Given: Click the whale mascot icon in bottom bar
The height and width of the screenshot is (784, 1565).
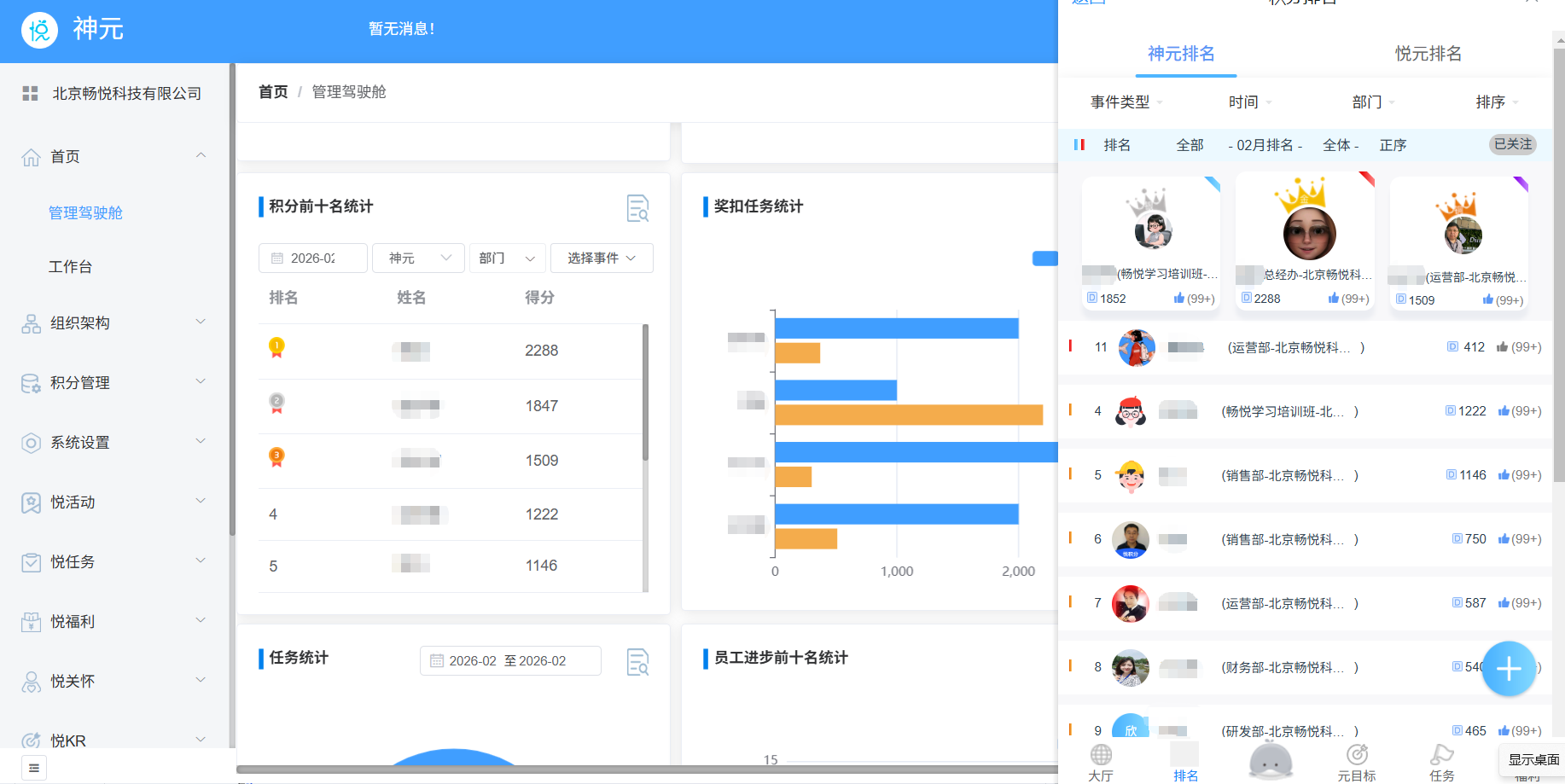Looking at the screenshot, I should [x=1269, y=758].
